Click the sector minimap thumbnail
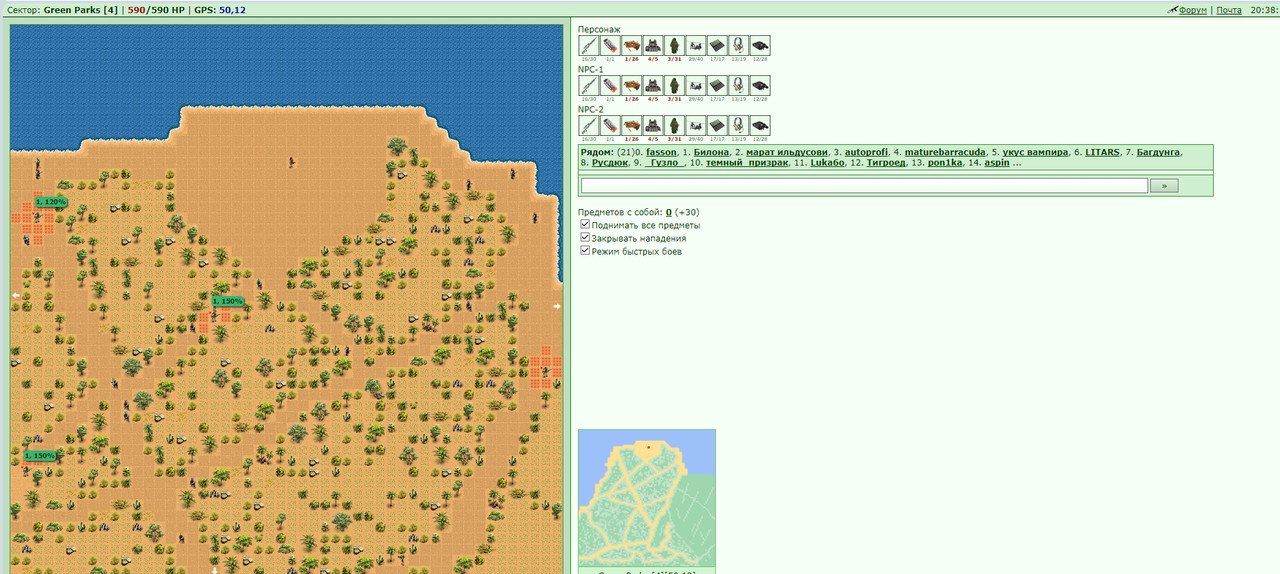The height and width of the screenshot is (574, 1280). click(647, 498)
